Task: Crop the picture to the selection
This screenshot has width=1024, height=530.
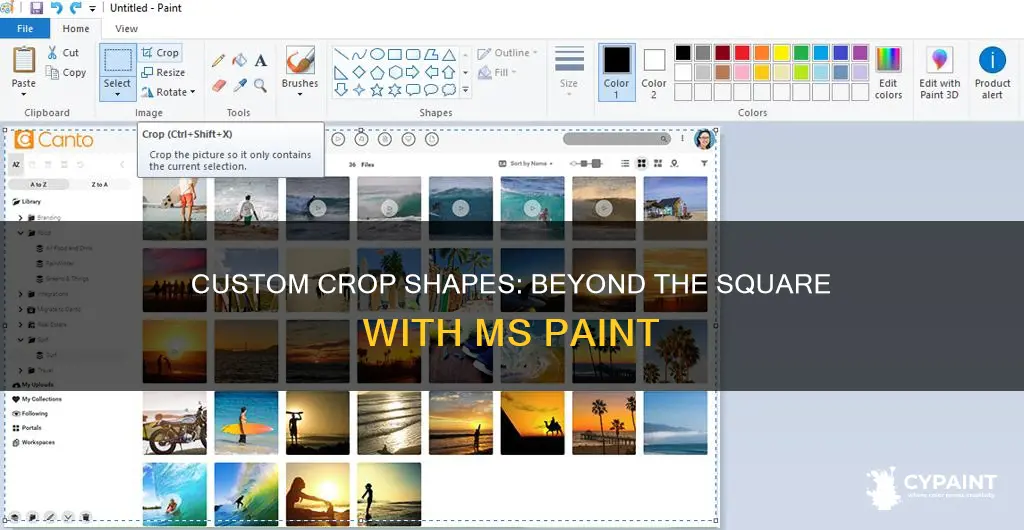Action: pos(160,53)
